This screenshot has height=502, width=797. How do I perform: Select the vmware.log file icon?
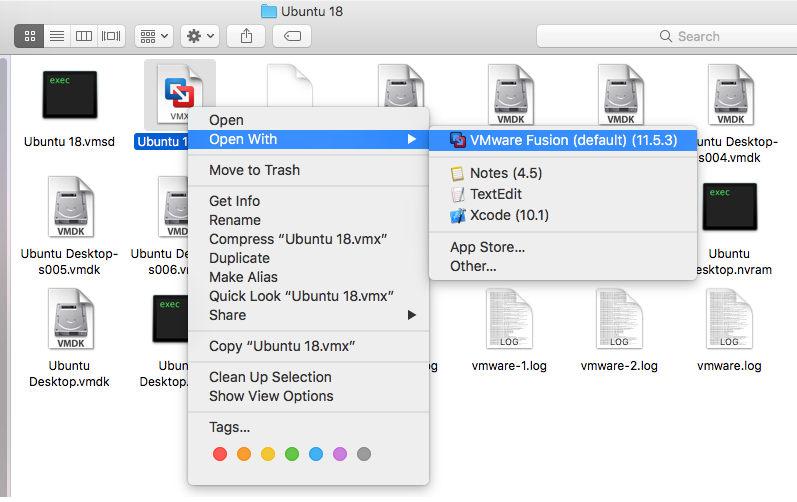tap(729, 319)
